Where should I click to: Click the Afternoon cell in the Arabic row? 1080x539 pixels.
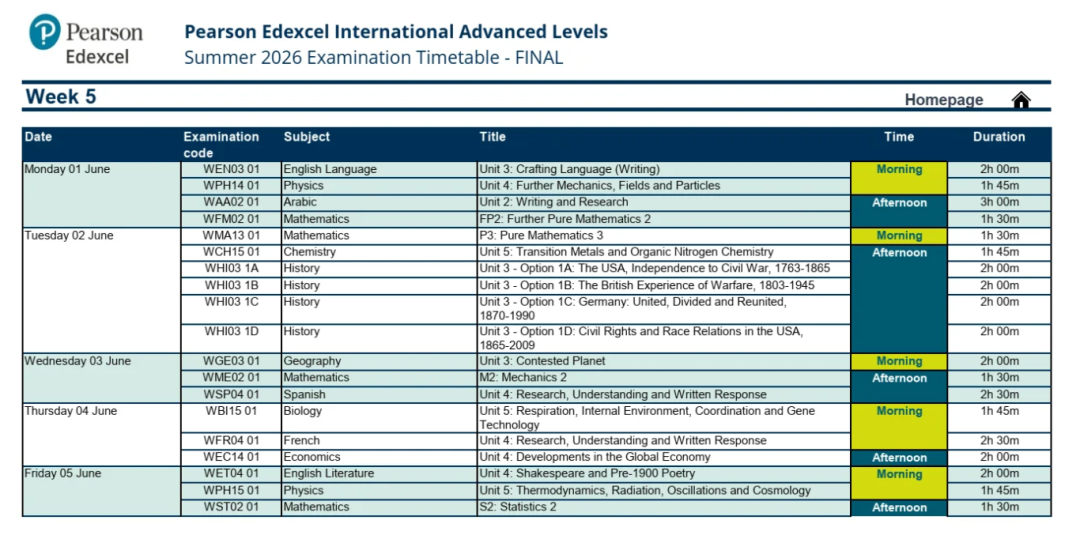tap(898, 203)
